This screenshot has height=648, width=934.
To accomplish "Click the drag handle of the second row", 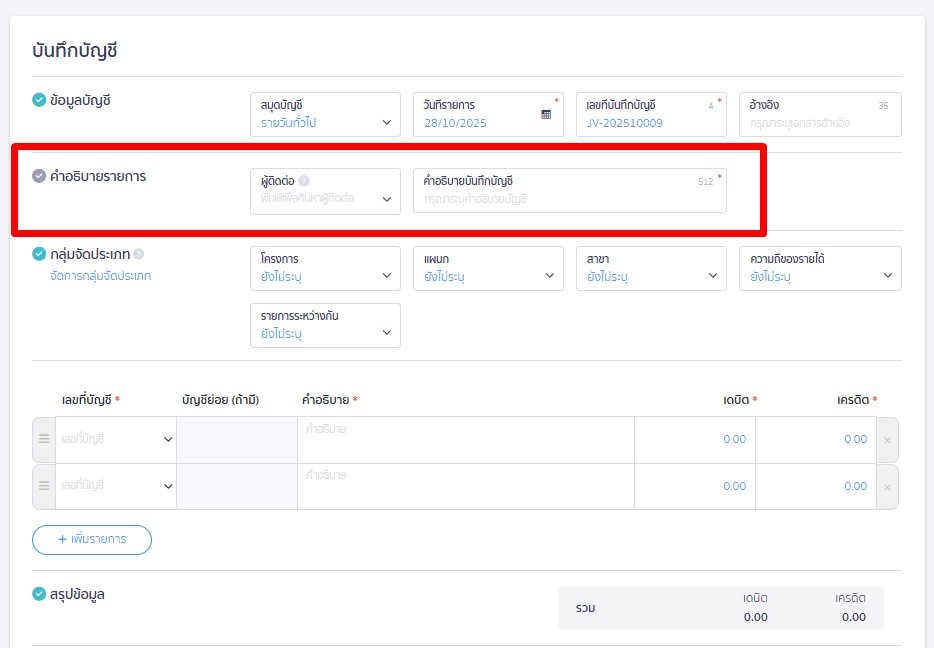I will click(44, 486).
